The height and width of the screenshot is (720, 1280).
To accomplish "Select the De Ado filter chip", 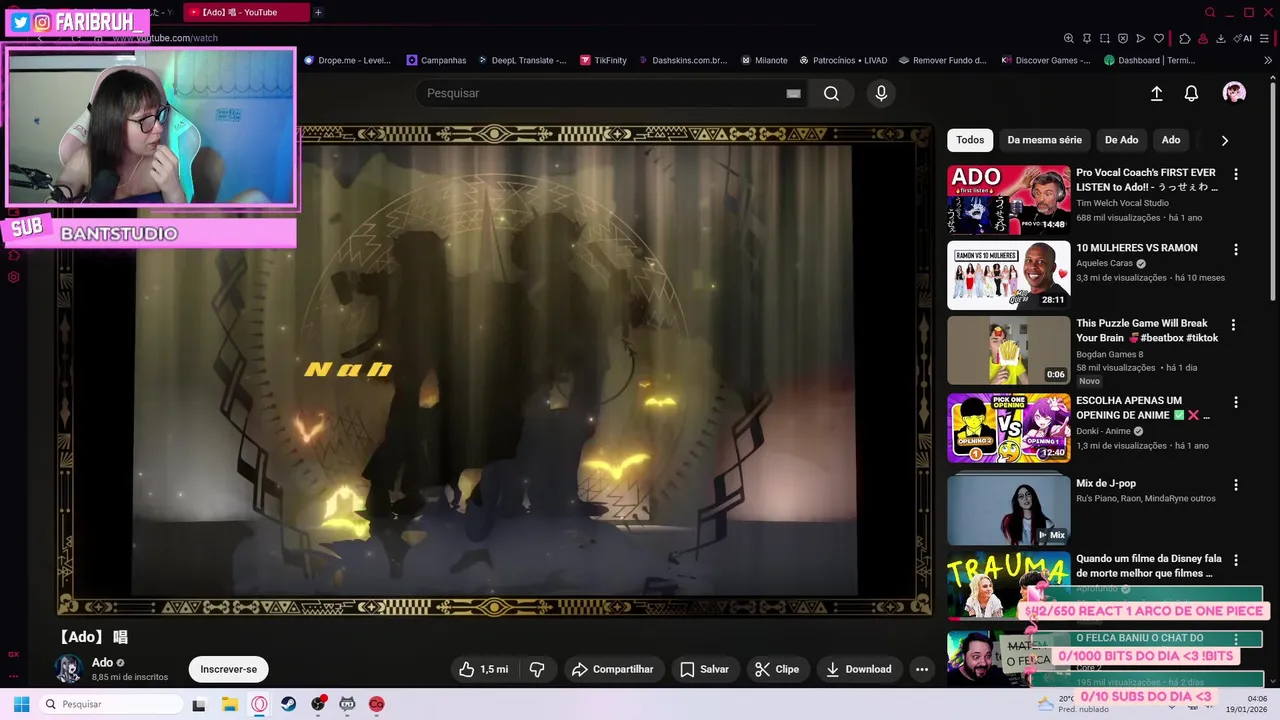I will tap(1121, 140).
